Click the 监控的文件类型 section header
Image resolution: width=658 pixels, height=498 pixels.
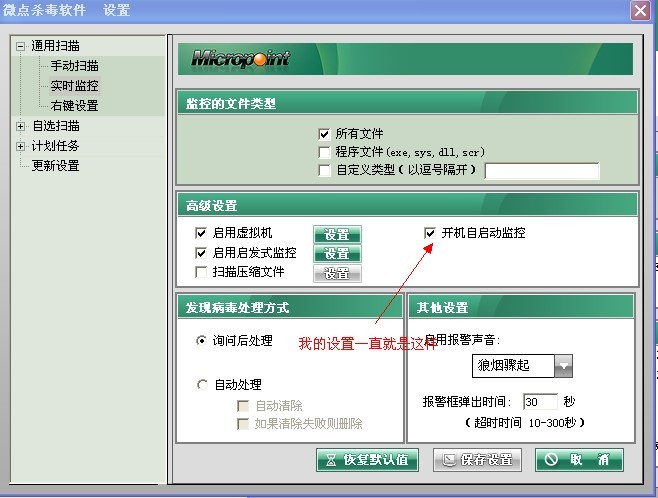pos(407,103)
